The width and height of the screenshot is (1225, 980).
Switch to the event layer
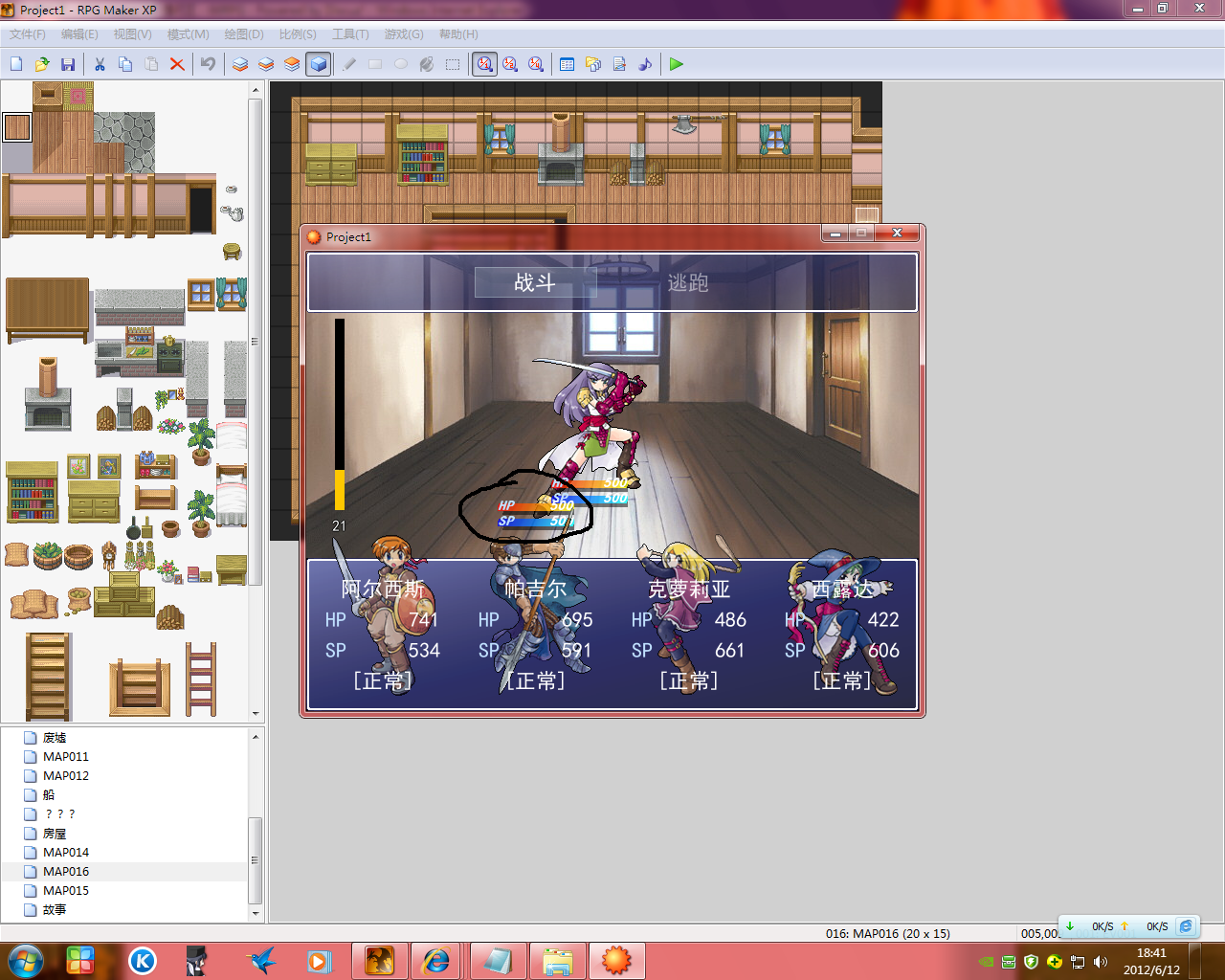point(318,64)
